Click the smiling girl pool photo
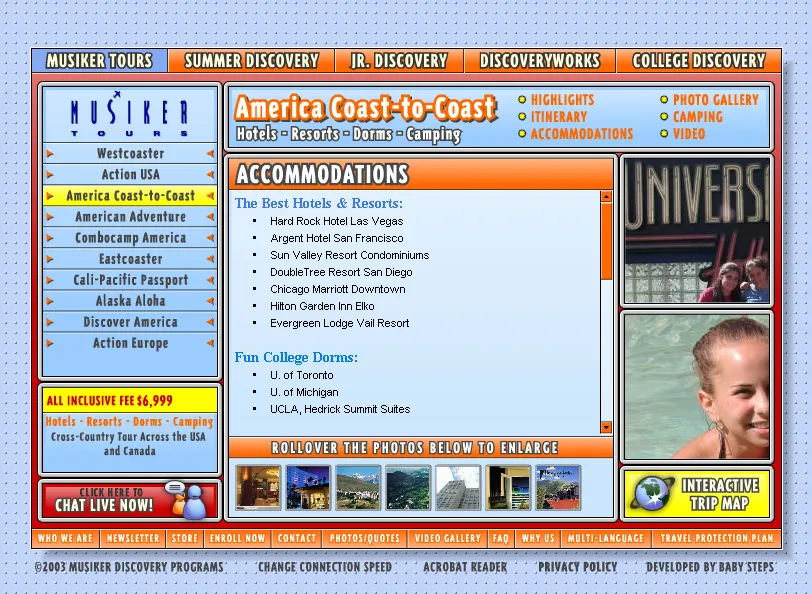Viewport: 812px width, 594px height. tap(697, 387)
